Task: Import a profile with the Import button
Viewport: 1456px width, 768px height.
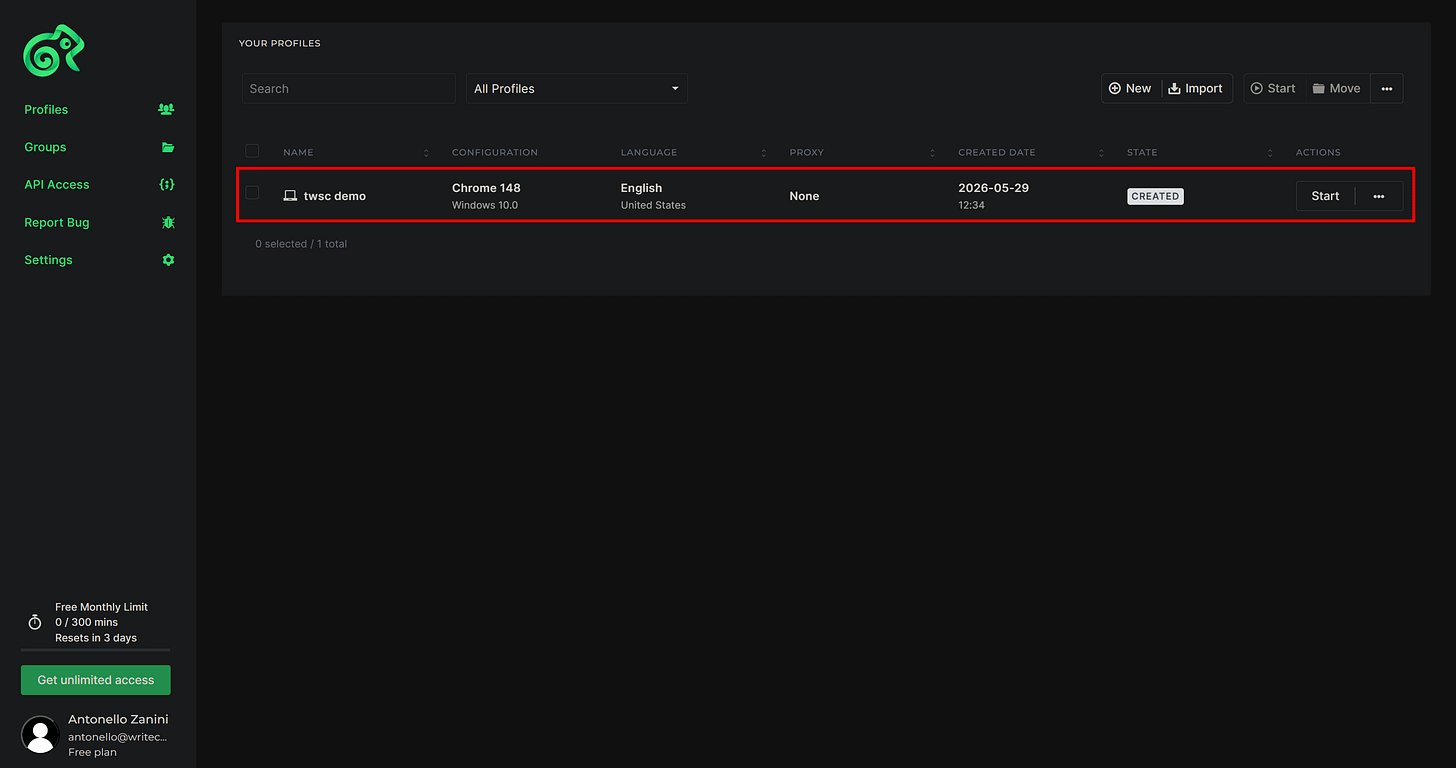Action: (1197, 88)
